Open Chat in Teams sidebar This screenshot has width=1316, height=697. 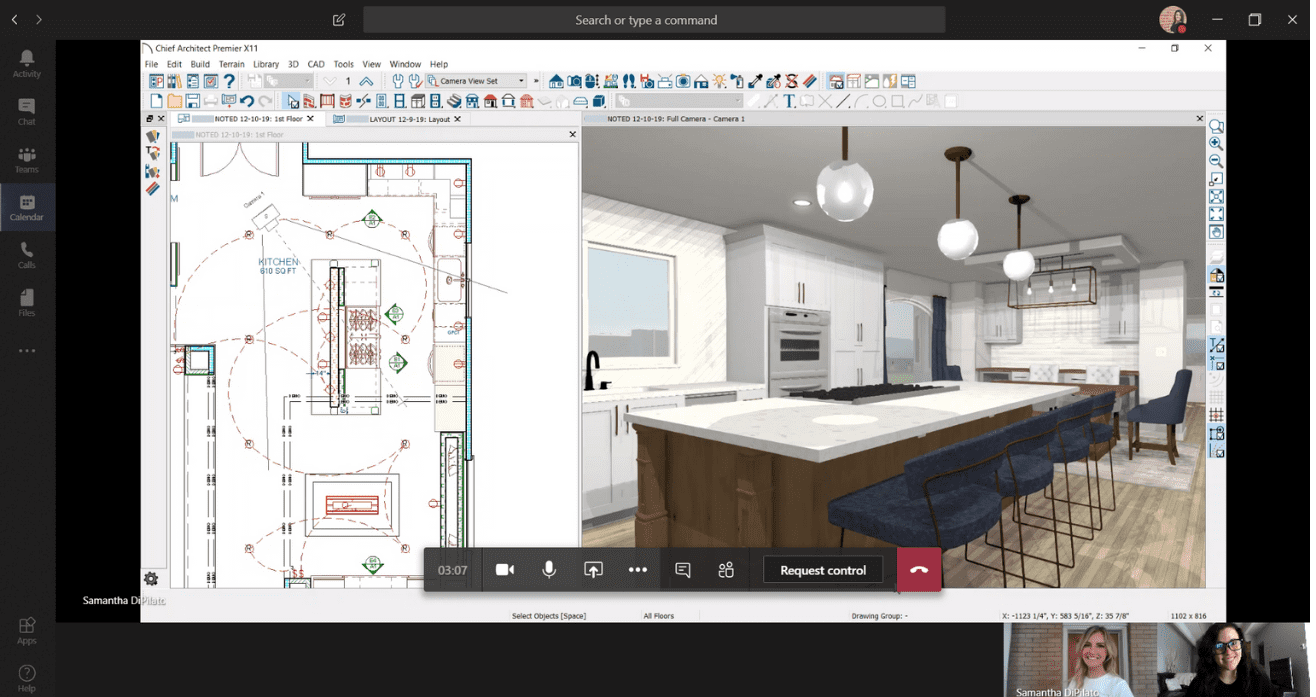[x=27, y=112]
